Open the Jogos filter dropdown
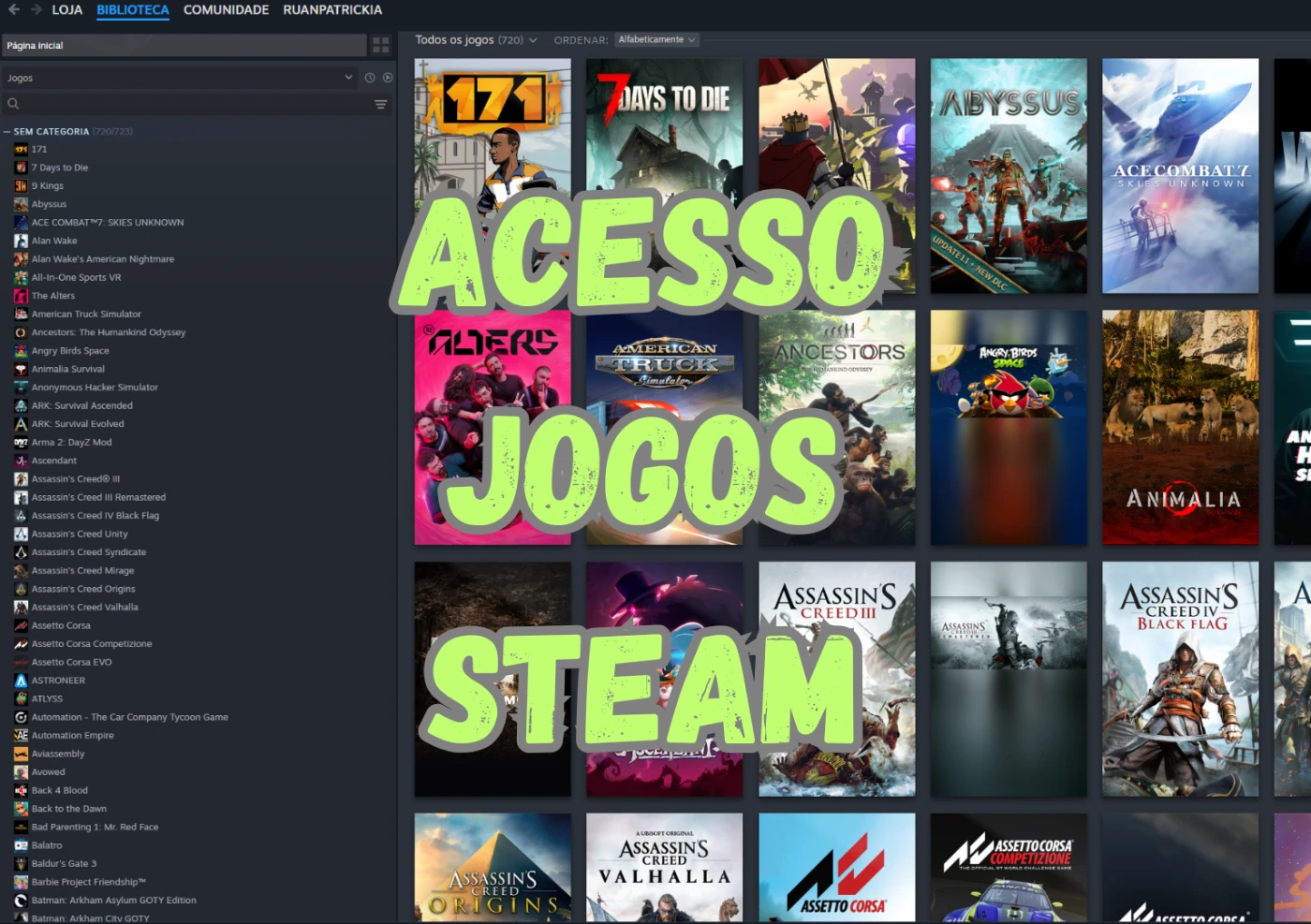 pyautogui.click(x=178, y=78)
